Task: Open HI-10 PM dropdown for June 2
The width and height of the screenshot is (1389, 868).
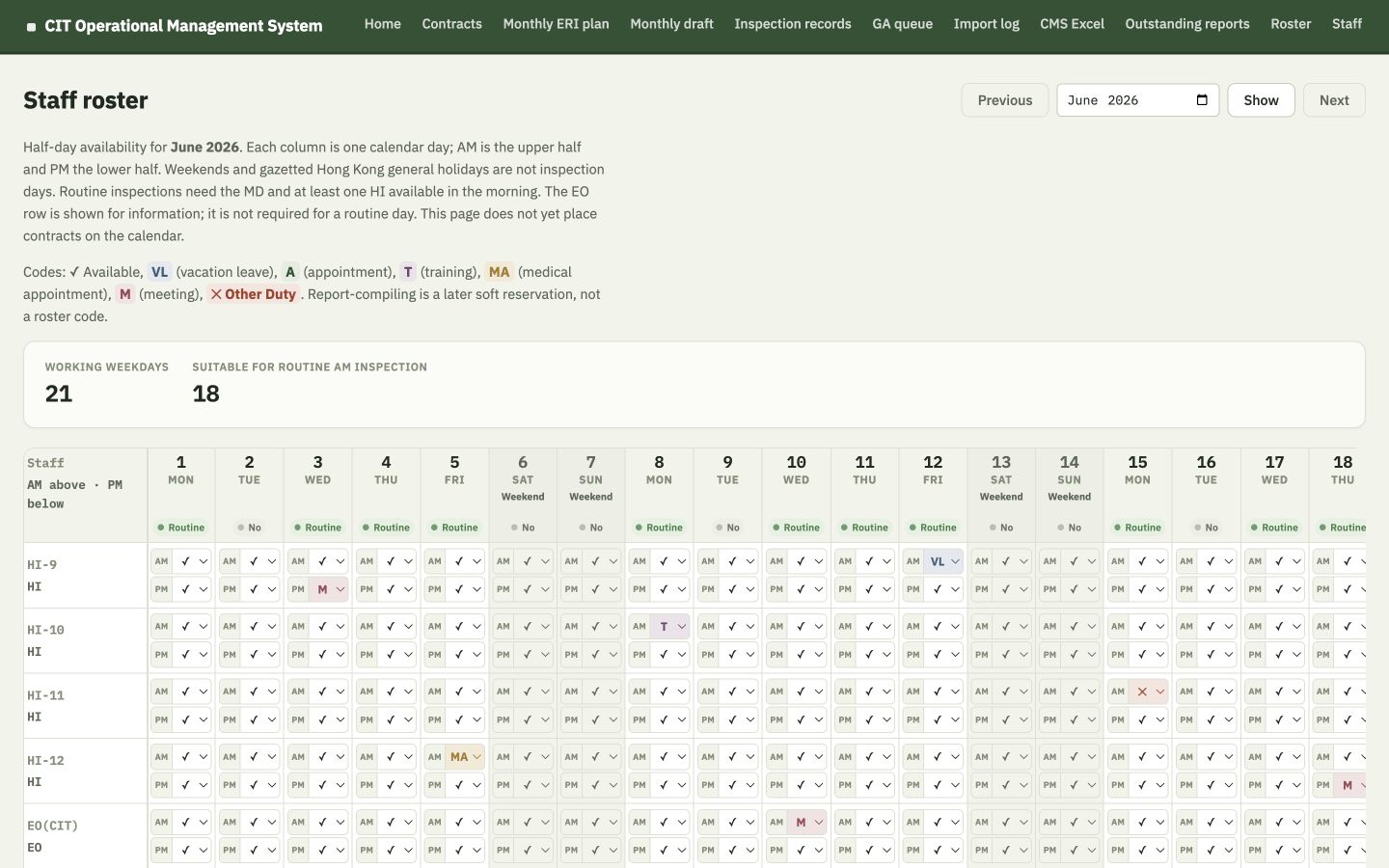Action: click(260, 655)
